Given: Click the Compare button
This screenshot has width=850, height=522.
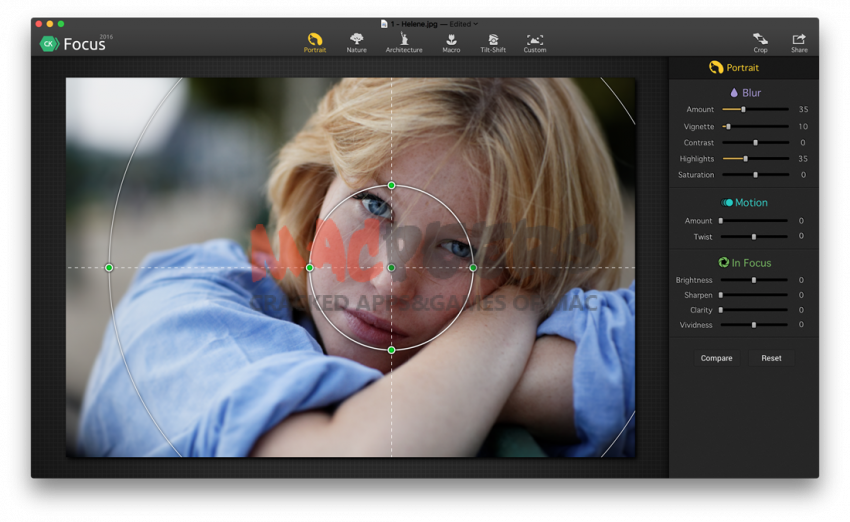Looking at the screenshot, I should 716,358.
